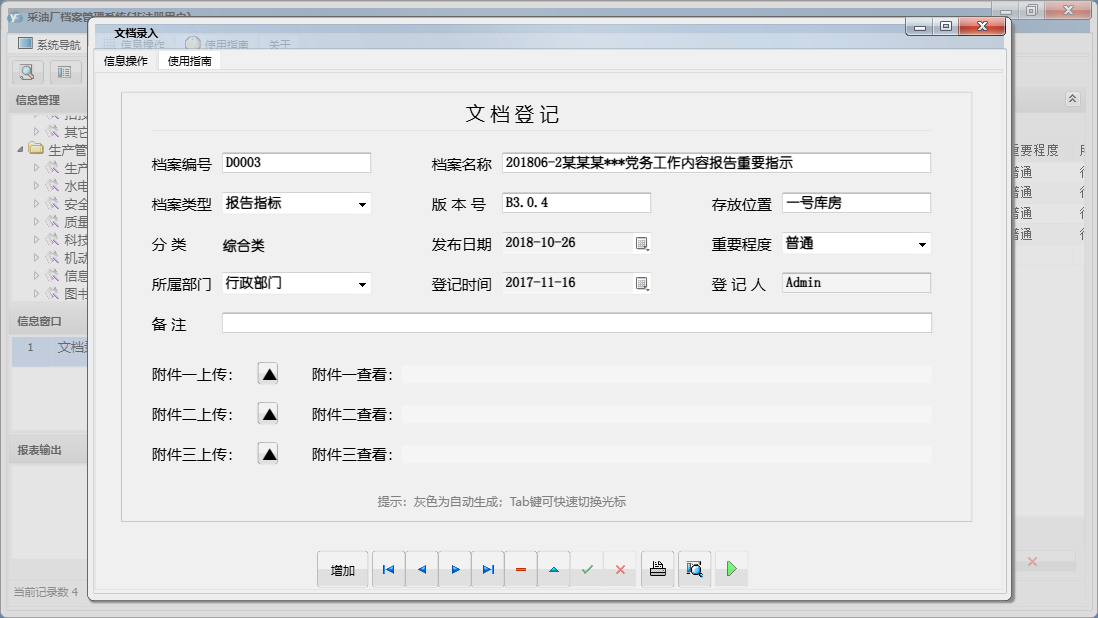Select the 信息操作 tab
Image resolution: width=1098 pixels, height=618 pixels.
tap(126, 61)
